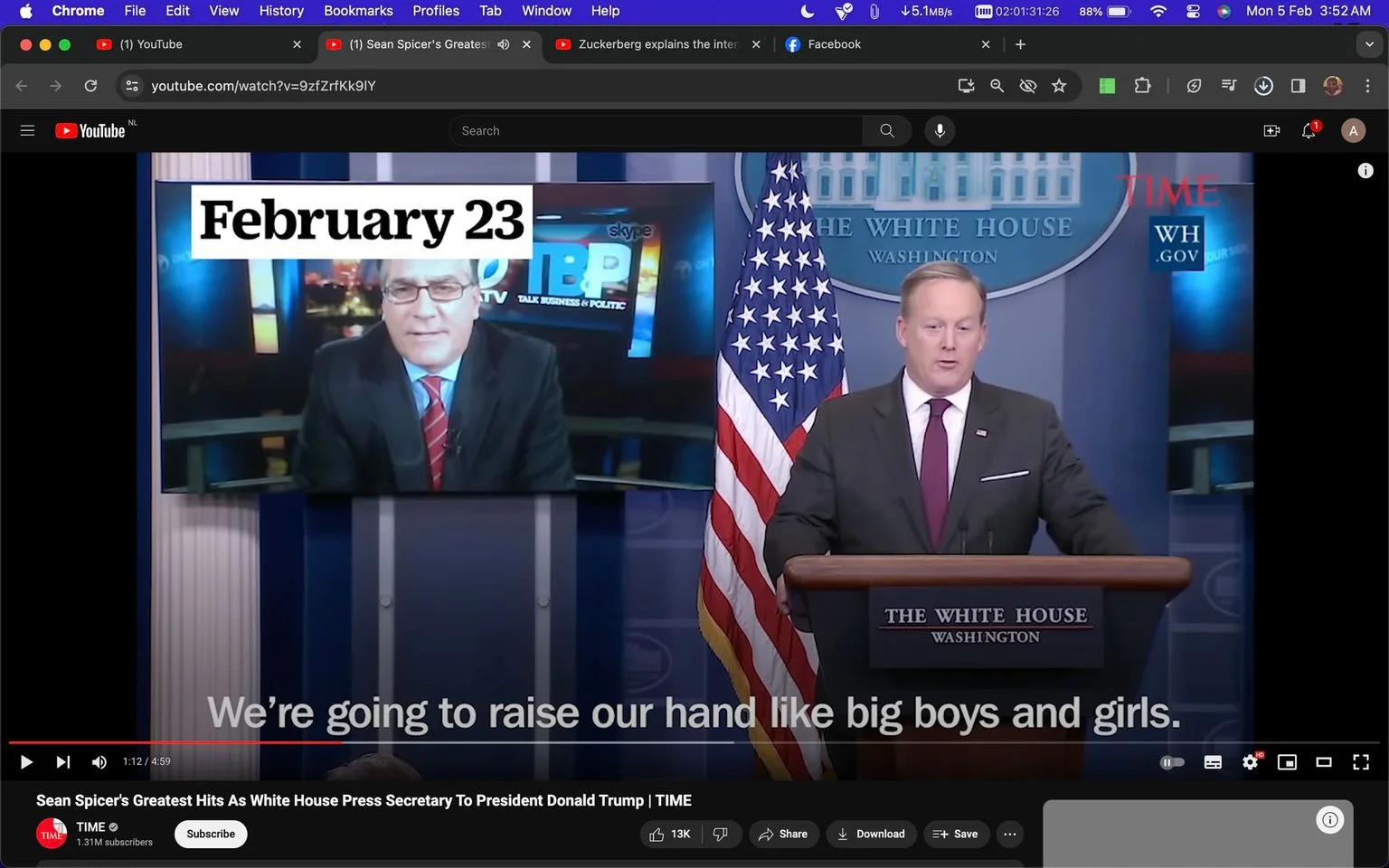The height and width of the screenshot is (868, 1389).
Task: Click the Share button
Action: tap(783, 834)
